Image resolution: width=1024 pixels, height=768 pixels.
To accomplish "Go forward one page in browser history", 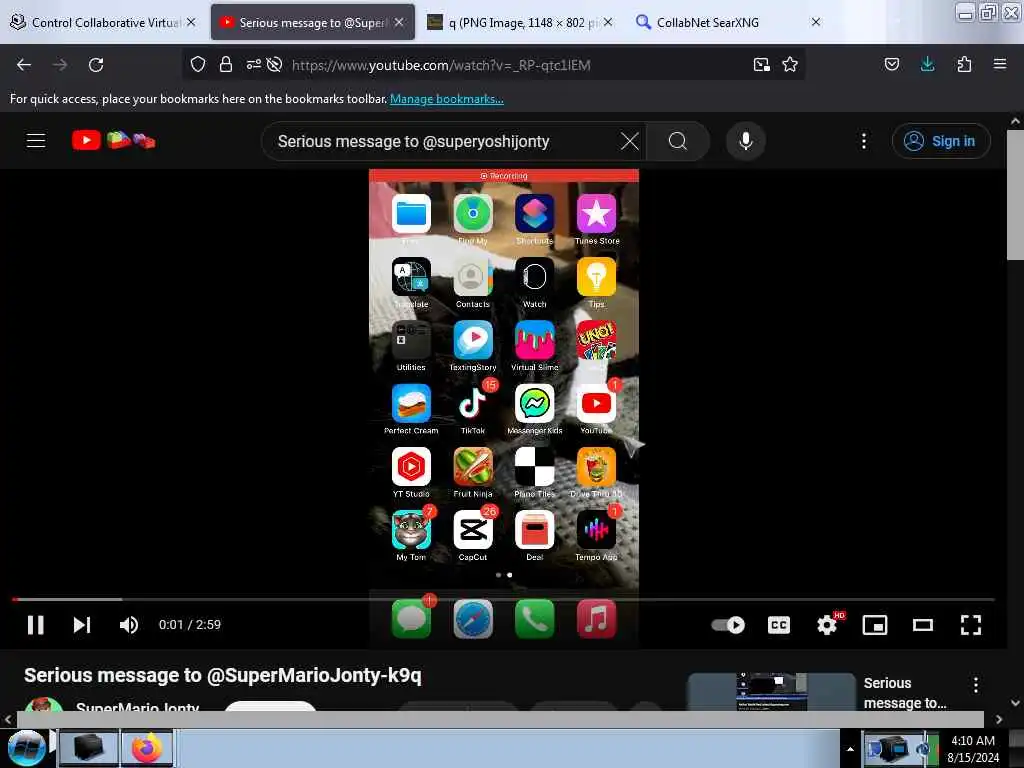I will (x=60, y=65).
